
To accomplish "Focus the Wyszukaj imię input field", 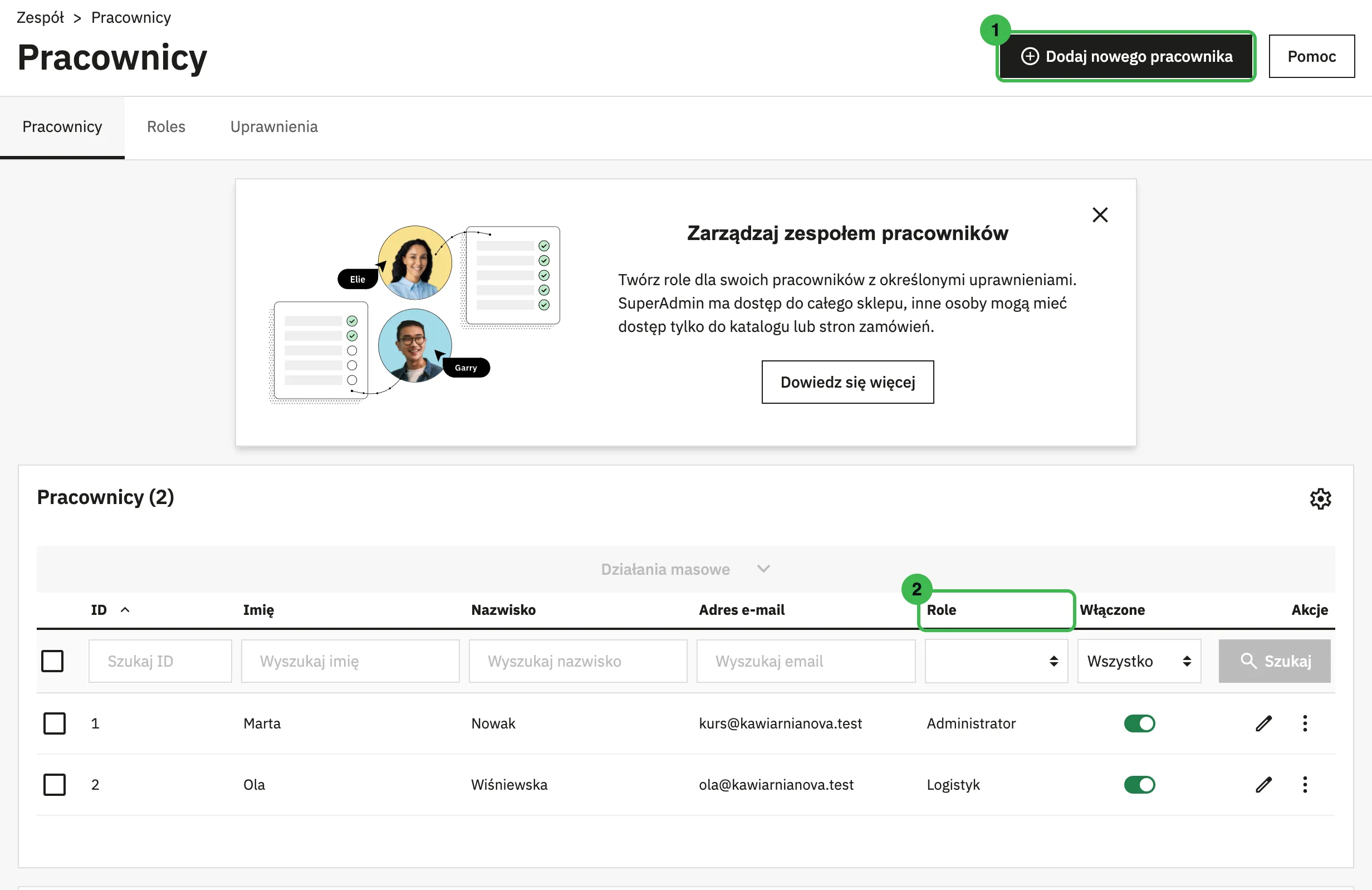I will [350, 661].
